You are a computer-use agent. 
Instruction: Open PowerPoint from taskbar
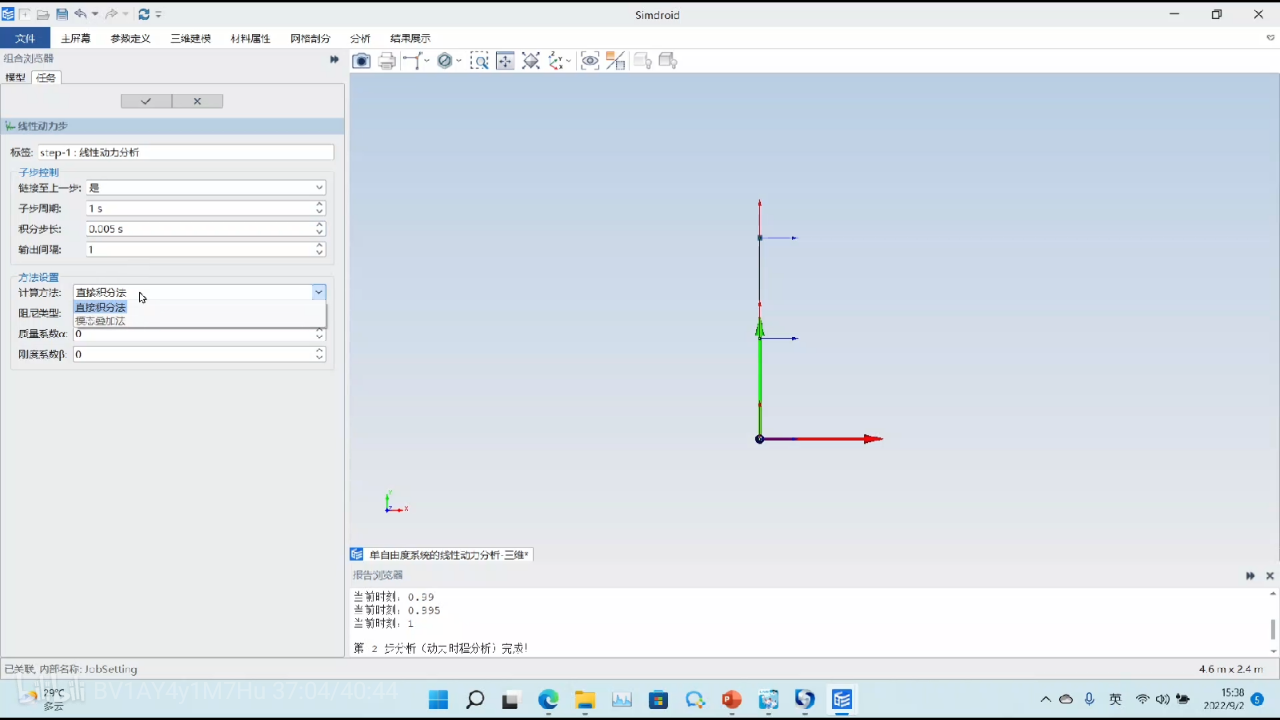(731, 699)
